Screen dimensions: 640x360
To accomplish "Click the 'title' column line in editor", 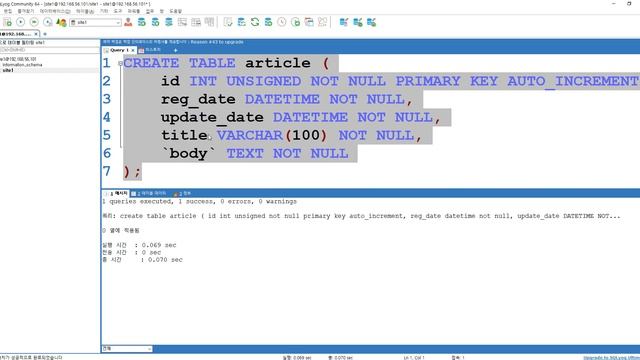I will (x=291, y=136).
